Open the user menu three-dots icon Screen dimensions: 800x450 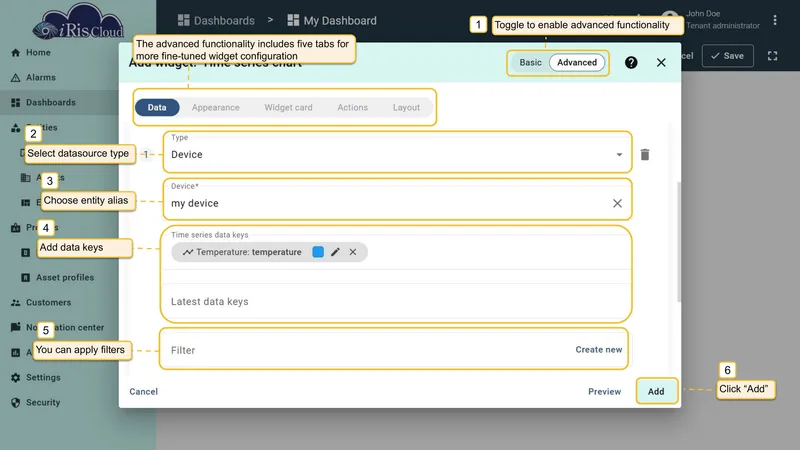click(775, 20)
